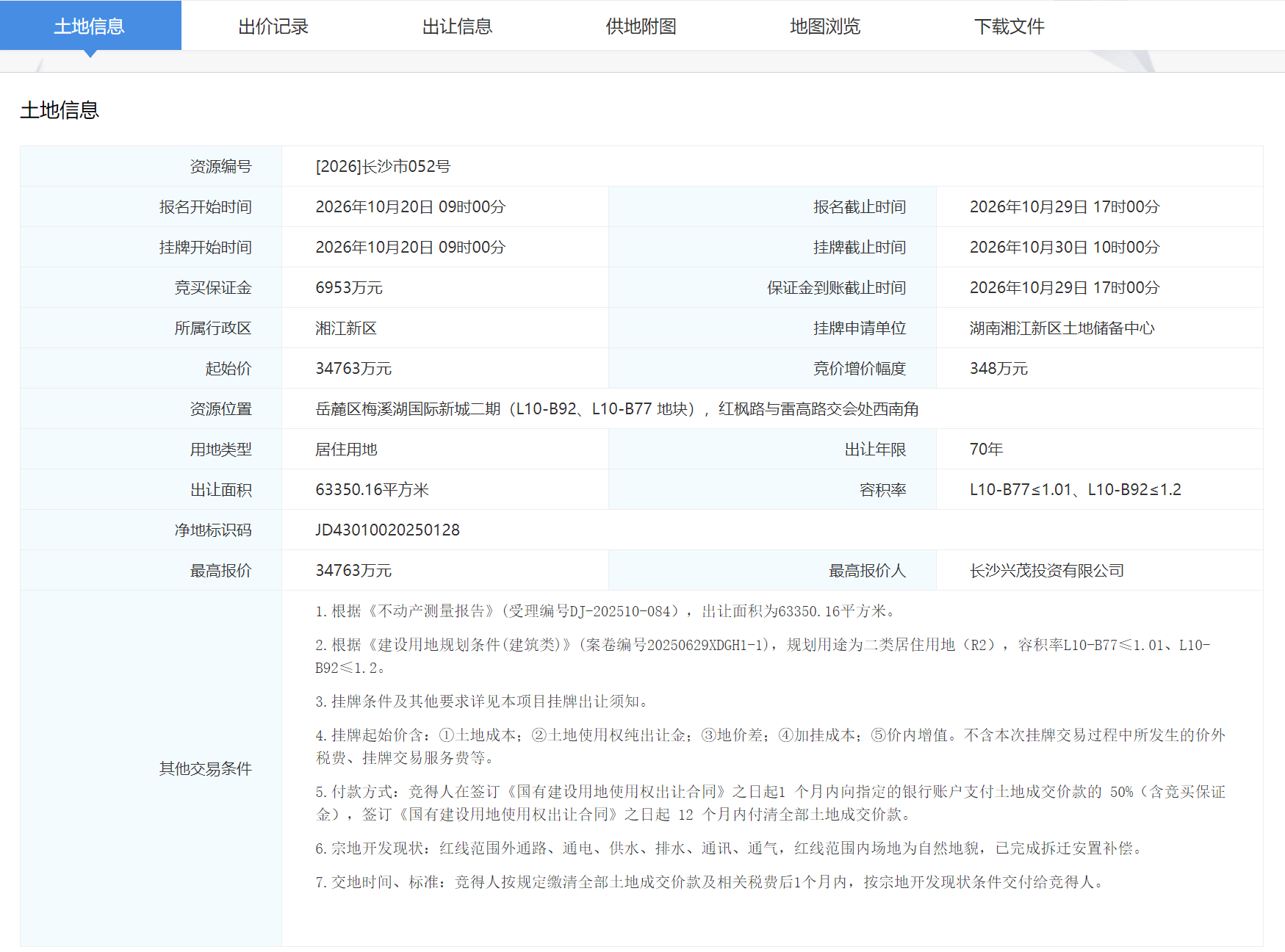Click condition 3 about 挂牌出让须知
This screenshot has width=1285, height=952.
(483, 702)
